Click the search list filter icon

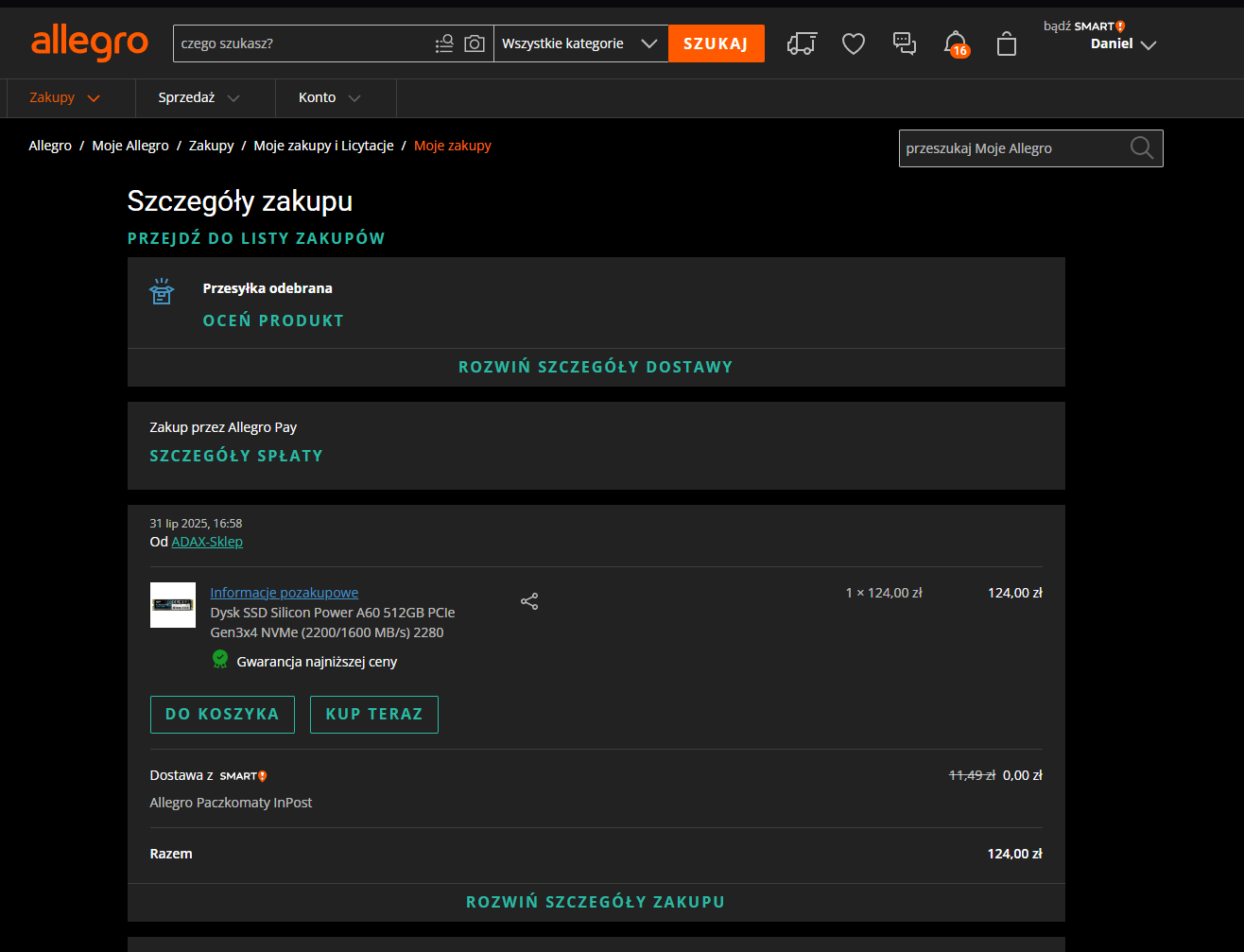tap(444, 43)
